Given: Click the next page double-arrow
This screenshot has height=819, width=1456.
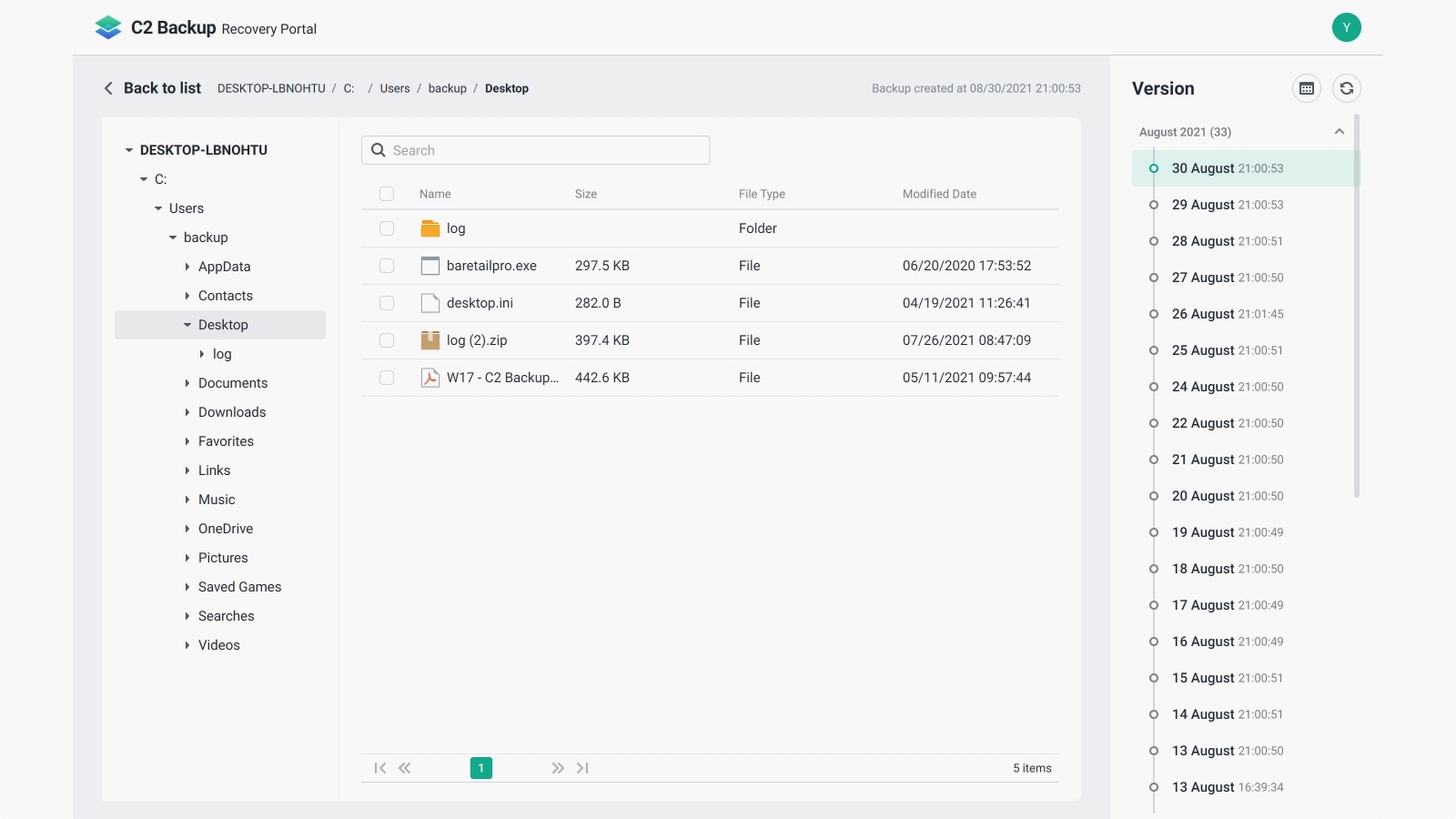Looking at the screenshot, I should tap(558, 768).
